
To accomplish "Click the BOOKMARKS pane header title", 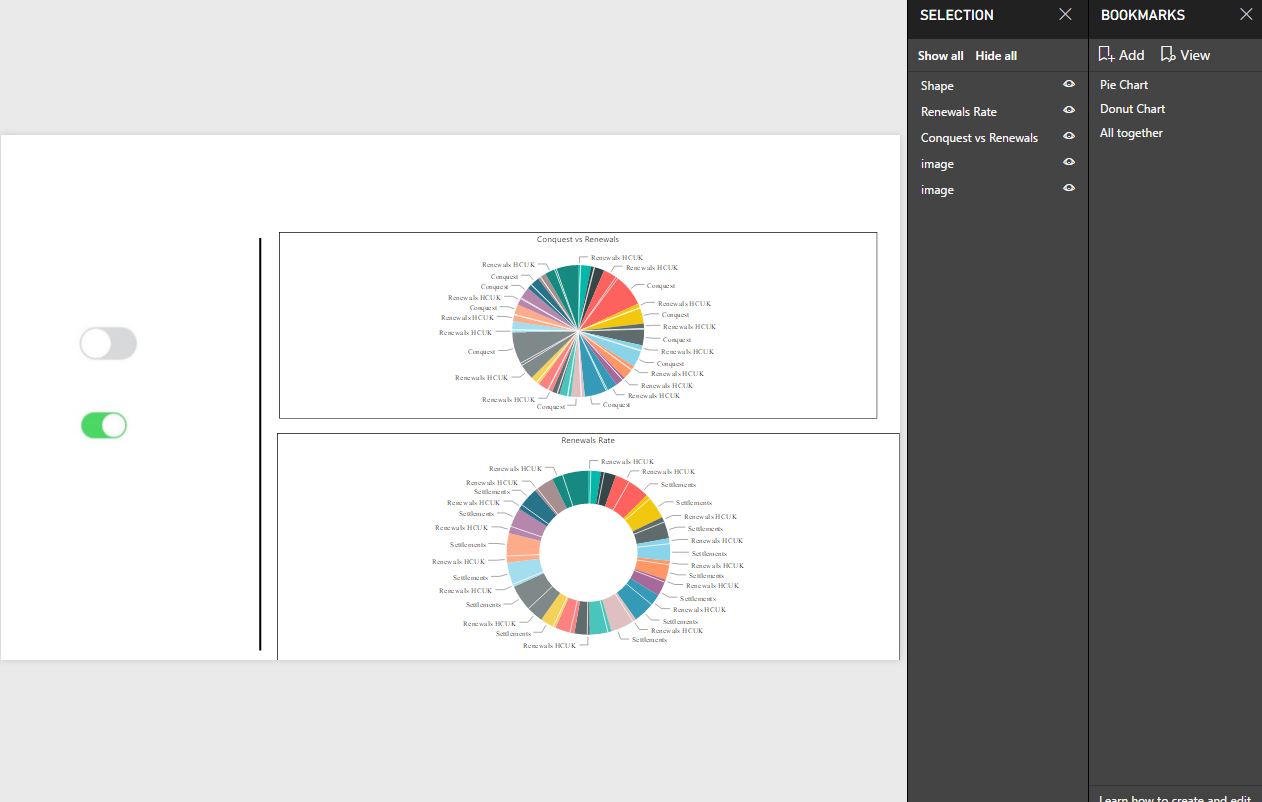I will tap(1143, 15).
